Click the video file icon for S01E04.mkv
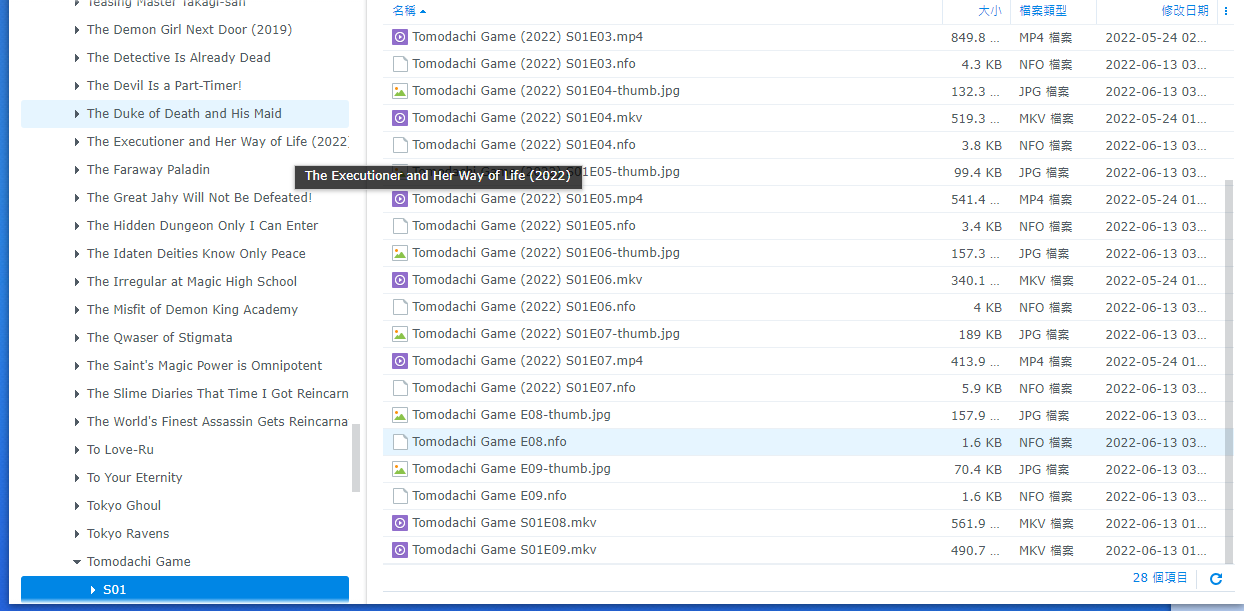 click(399, 117)
